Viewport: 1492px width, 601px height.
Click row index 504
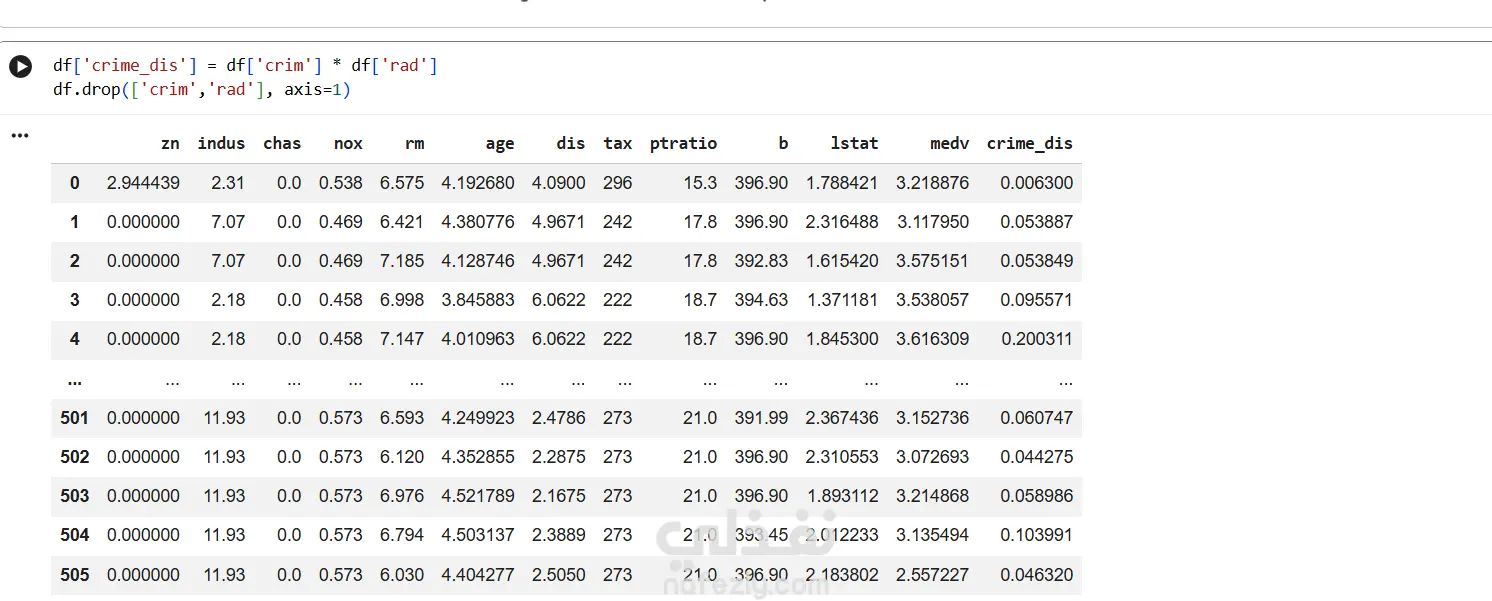tap(74, 535)
